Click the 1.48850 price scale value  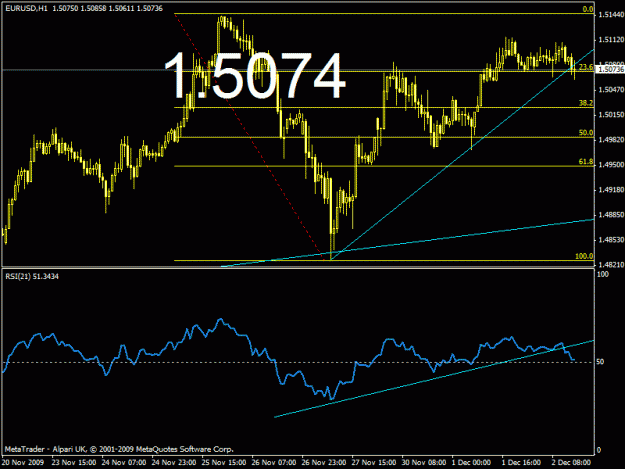click(611, 215)
